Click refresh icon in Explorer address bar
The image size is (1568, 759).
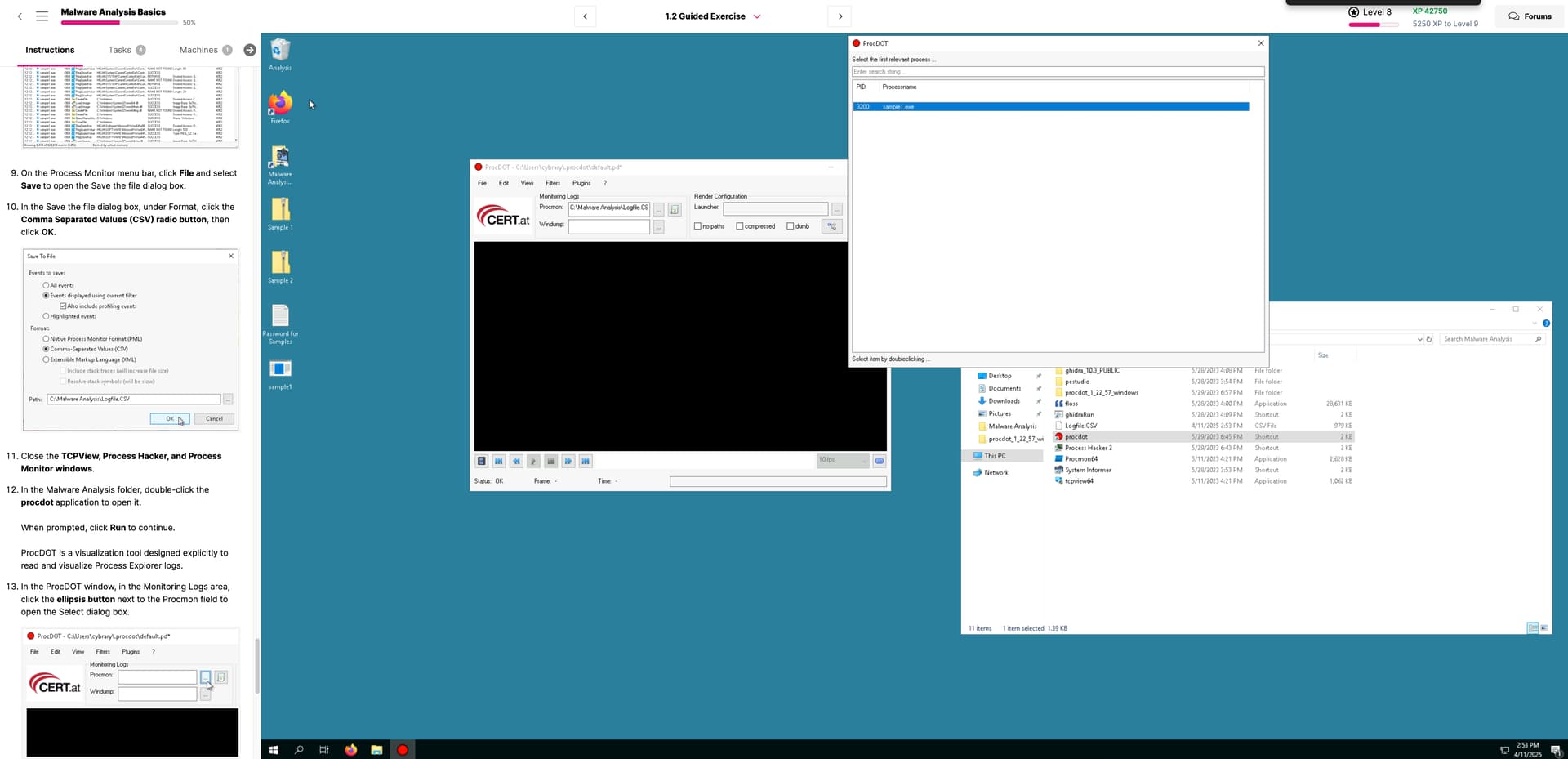pyautogui.click(x=1429, y=339)
